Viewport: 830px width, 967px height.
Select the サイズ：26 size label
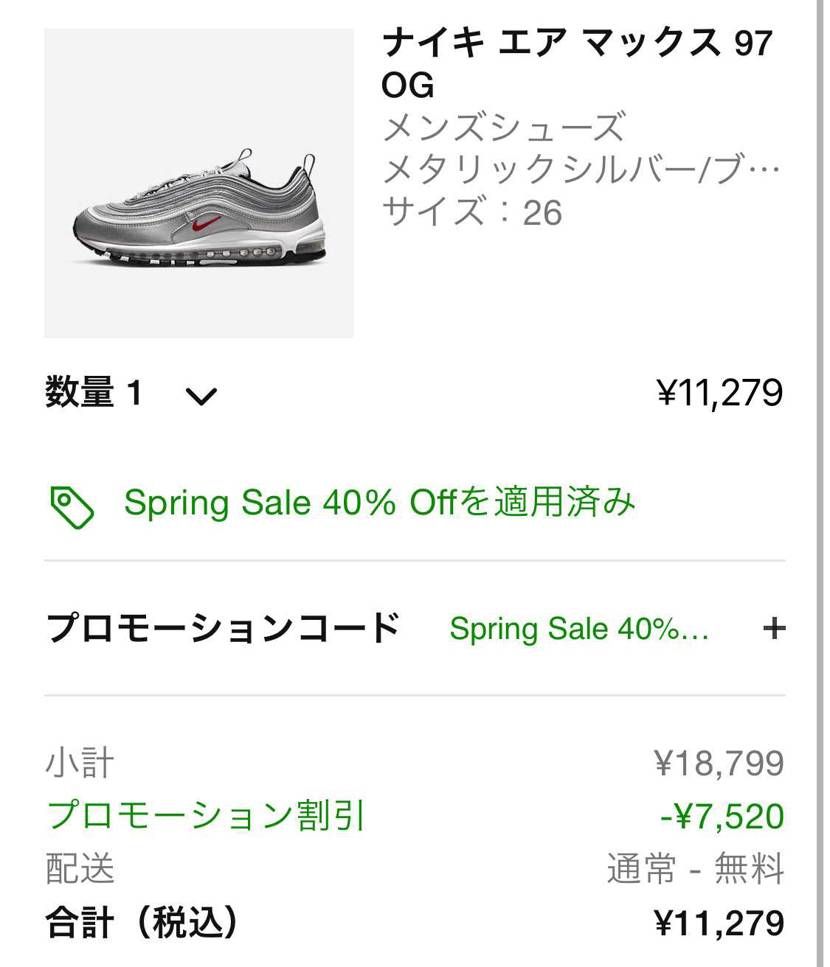point(472,212)
